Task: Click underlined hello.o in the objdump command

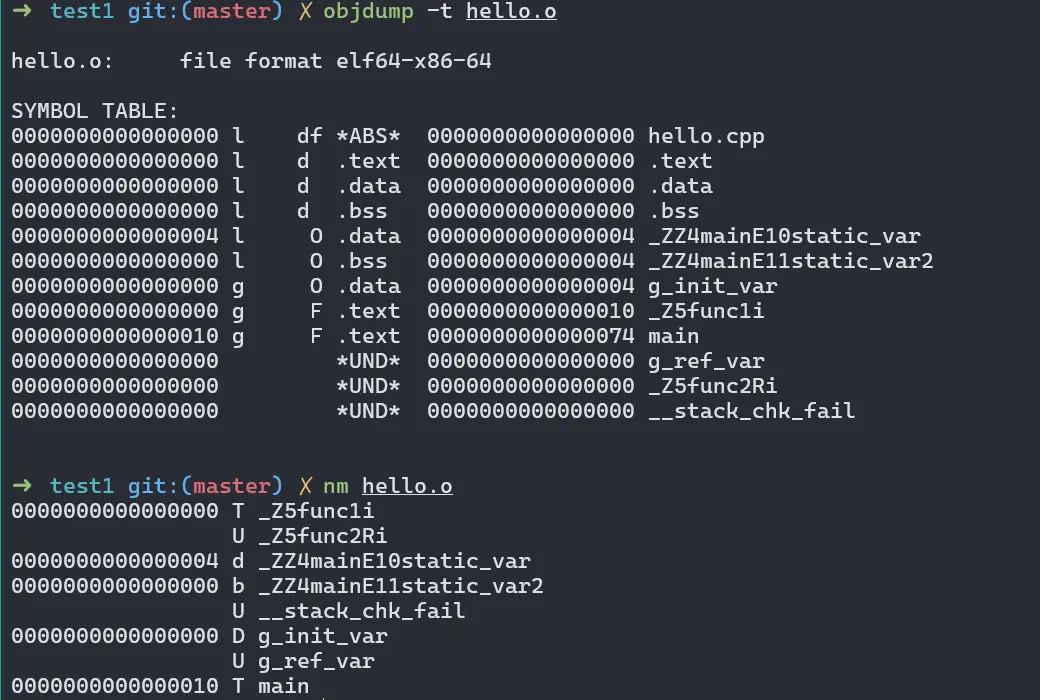Action: point(511,12)
